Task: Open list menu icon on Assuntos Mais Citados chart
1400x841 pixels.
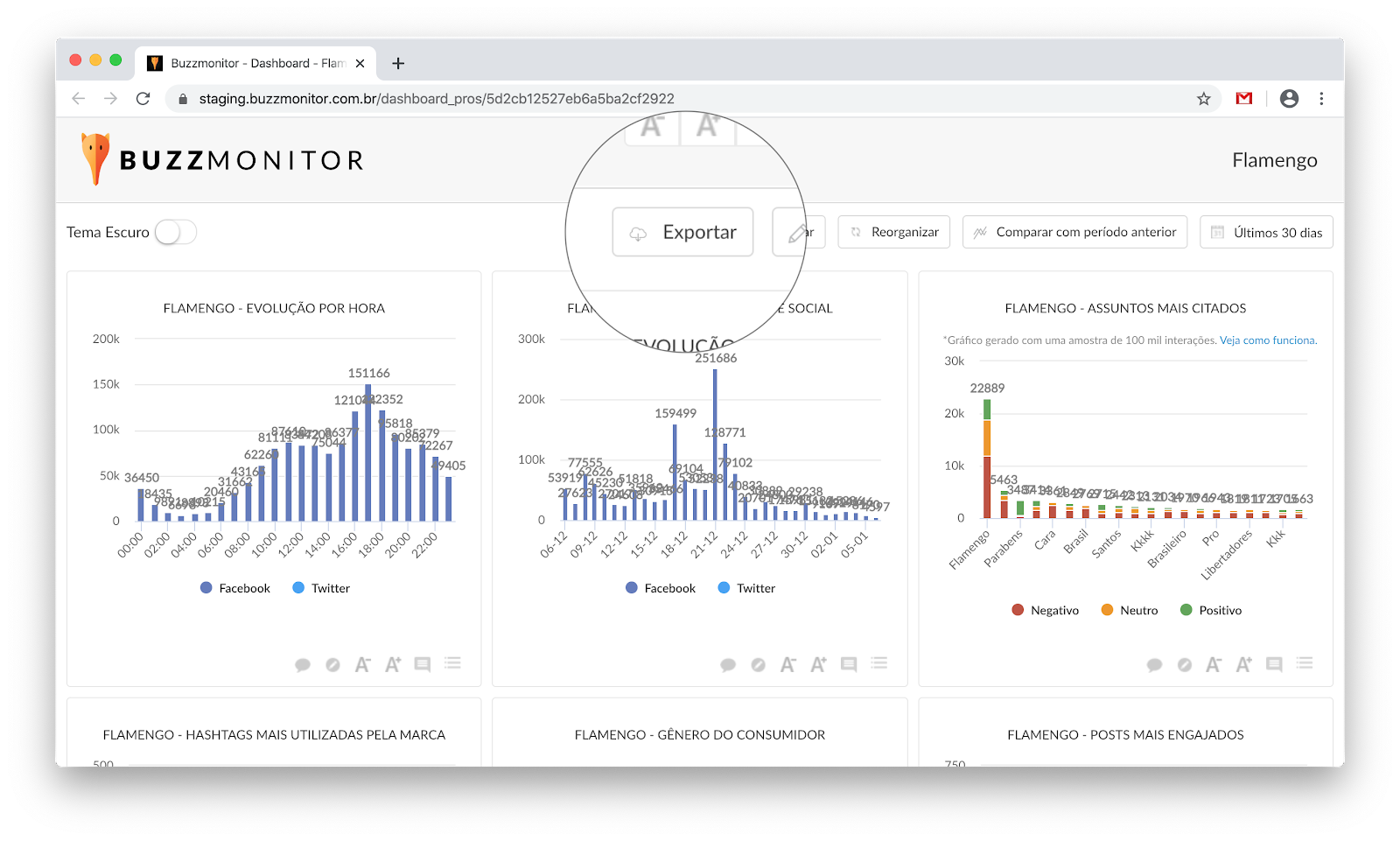Action: [x=1305, y=663]
